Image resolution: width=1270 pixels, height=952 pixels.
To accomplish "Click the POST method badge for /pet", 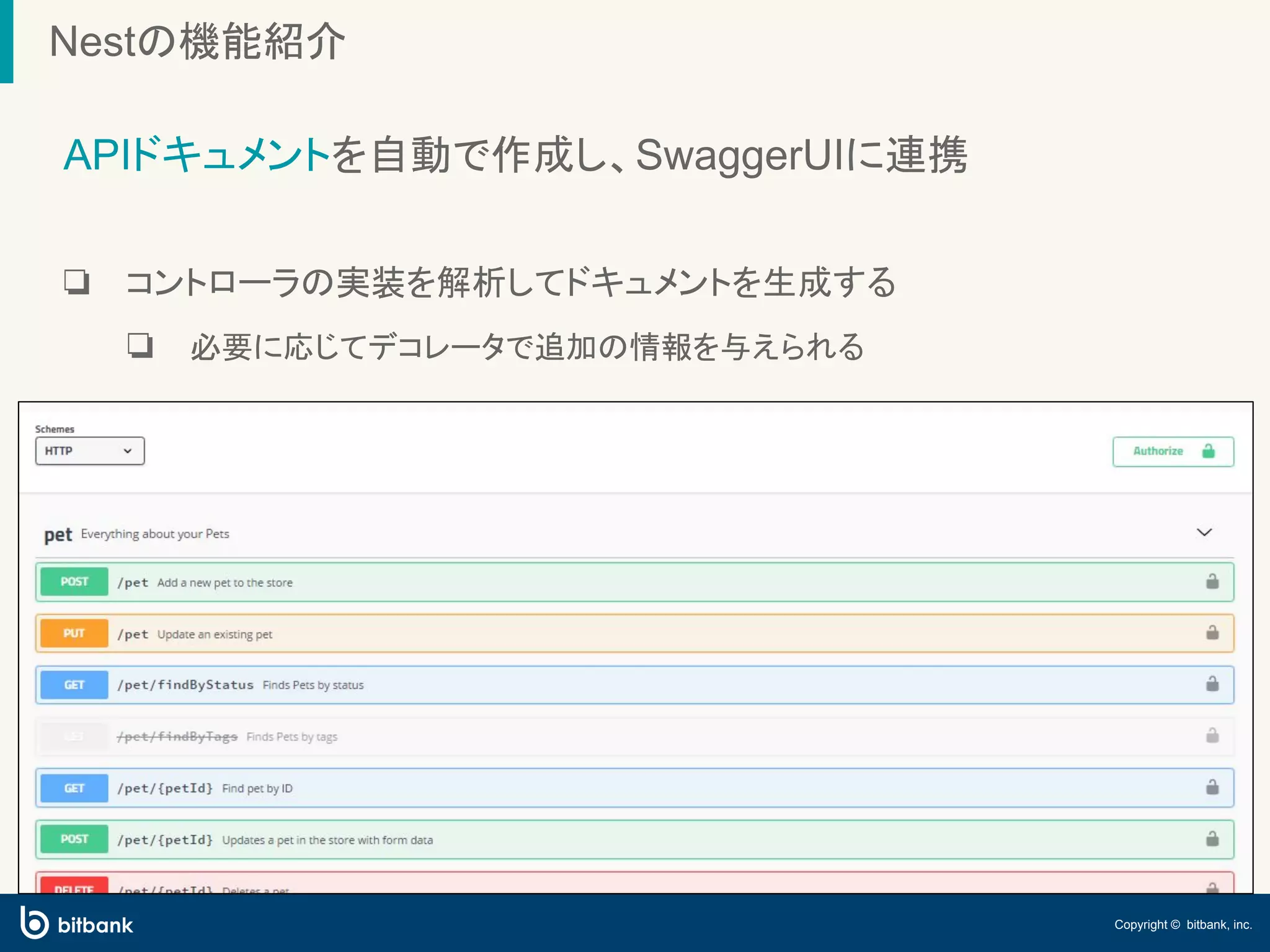I will tap(74, 581).
